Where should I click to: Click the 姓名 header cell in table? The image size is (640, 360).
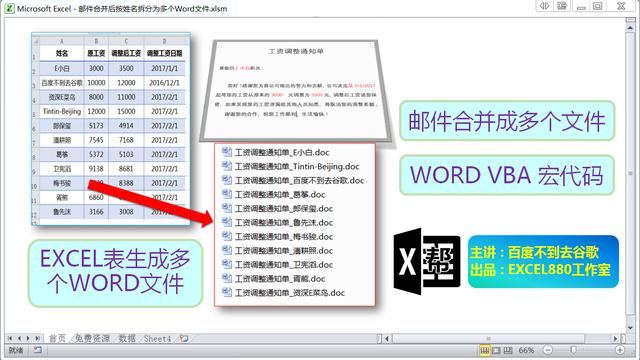pyautogui.click(x=62, y=53)
